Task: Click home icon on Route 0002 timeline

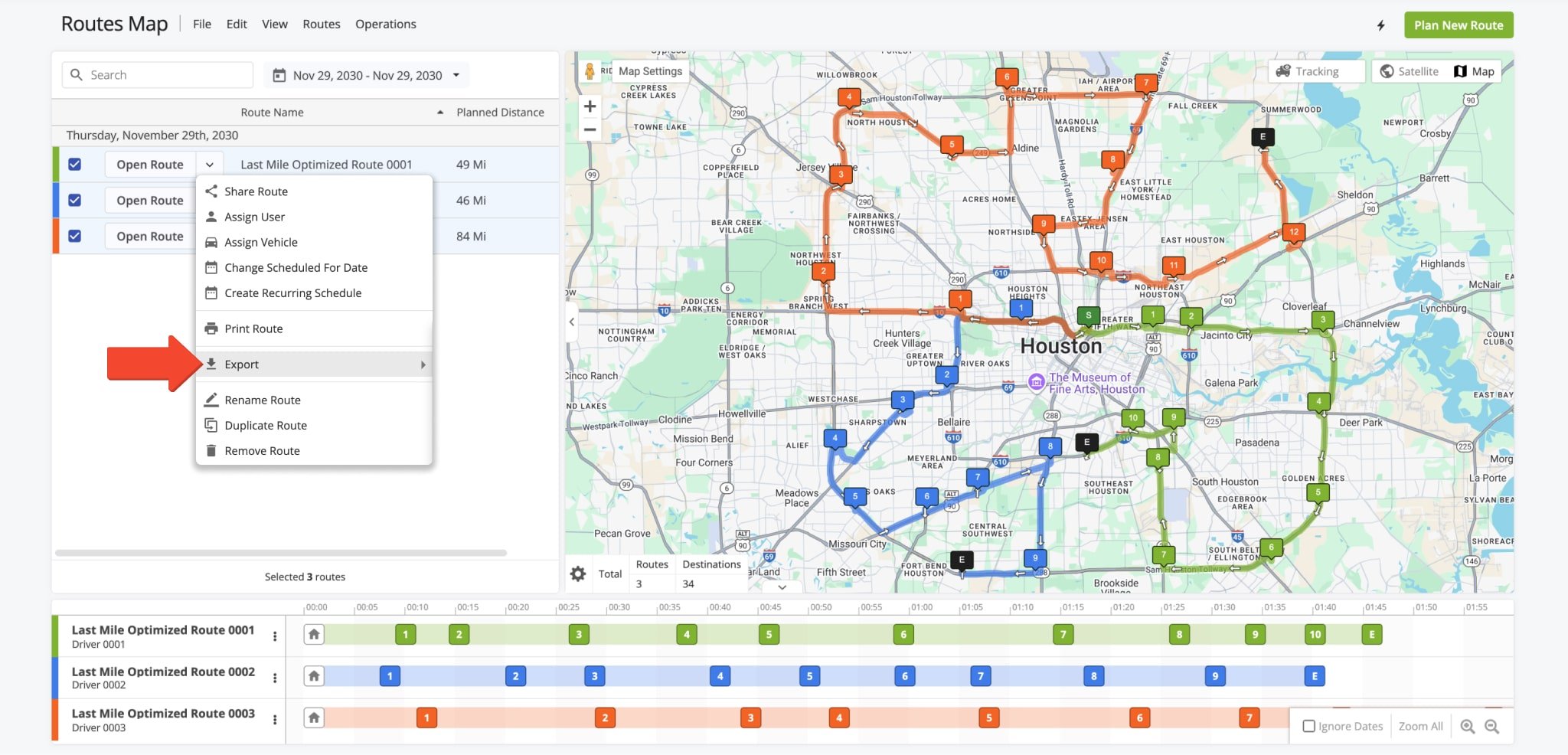Action: [x=314, y=675]
